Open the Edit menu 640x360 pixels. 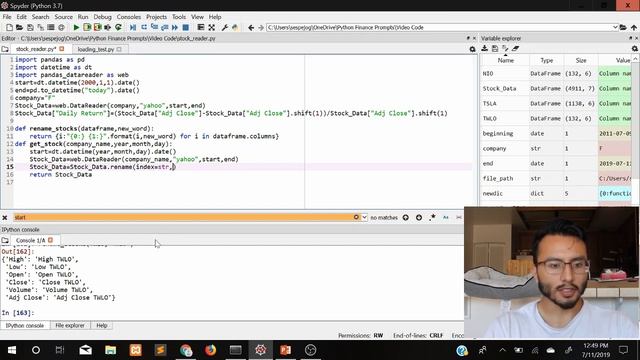[22, 17]
